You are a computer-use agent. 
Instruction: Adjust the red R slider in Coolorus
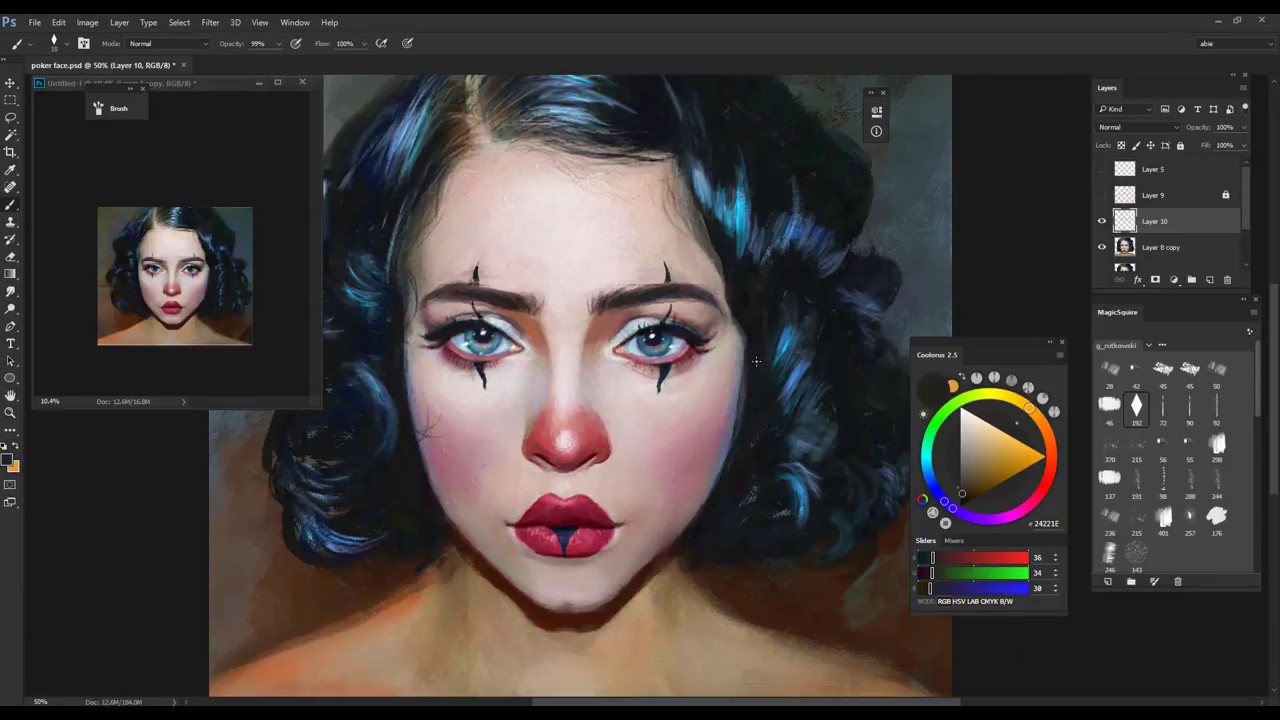click(973, 558)
